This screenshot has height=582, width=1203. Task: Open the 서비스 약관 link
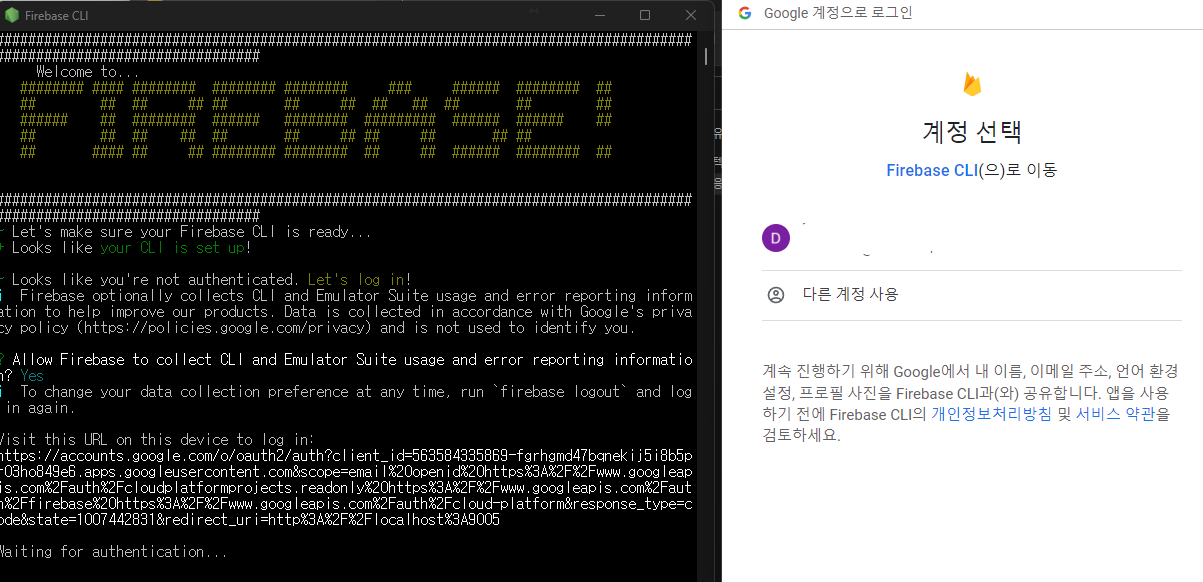click(x=1117, y=413)
